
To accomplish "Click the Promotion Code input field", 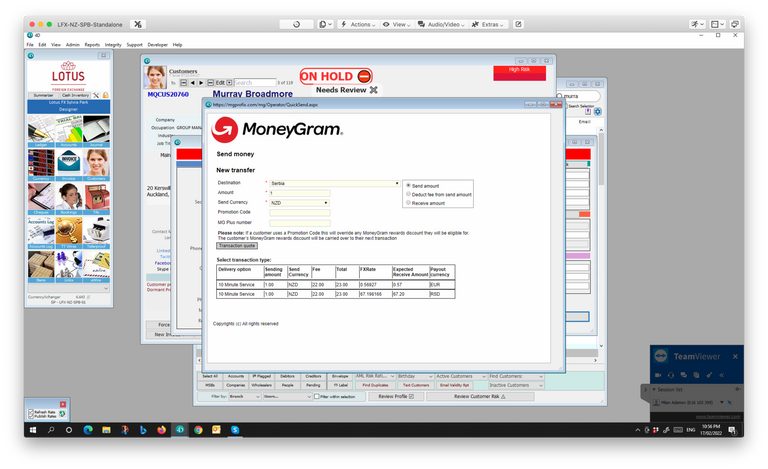I will pos(300,212).
